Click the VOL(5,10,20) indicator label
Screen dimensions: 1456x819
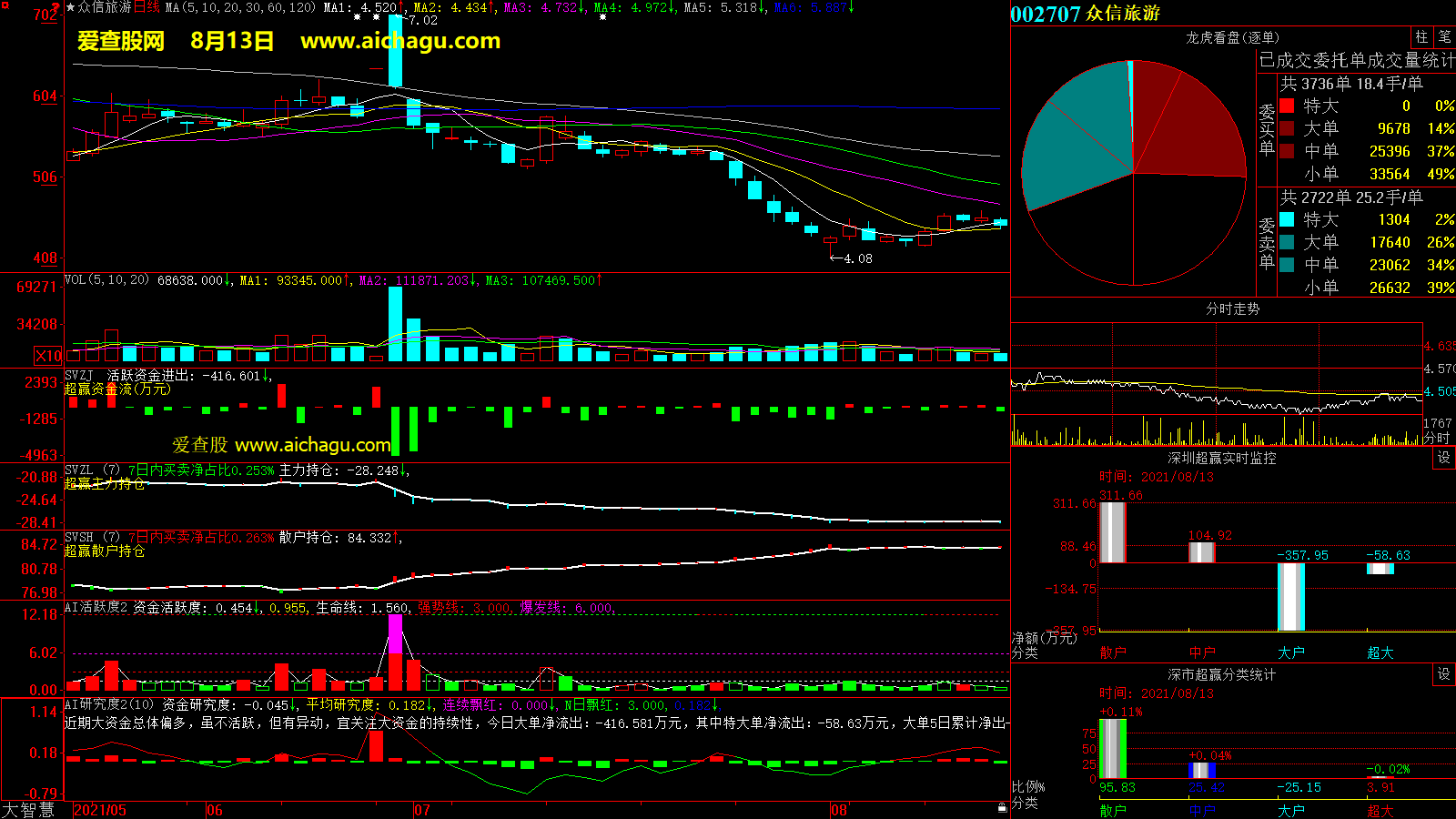pyautogui.click(x=106, y=280)
